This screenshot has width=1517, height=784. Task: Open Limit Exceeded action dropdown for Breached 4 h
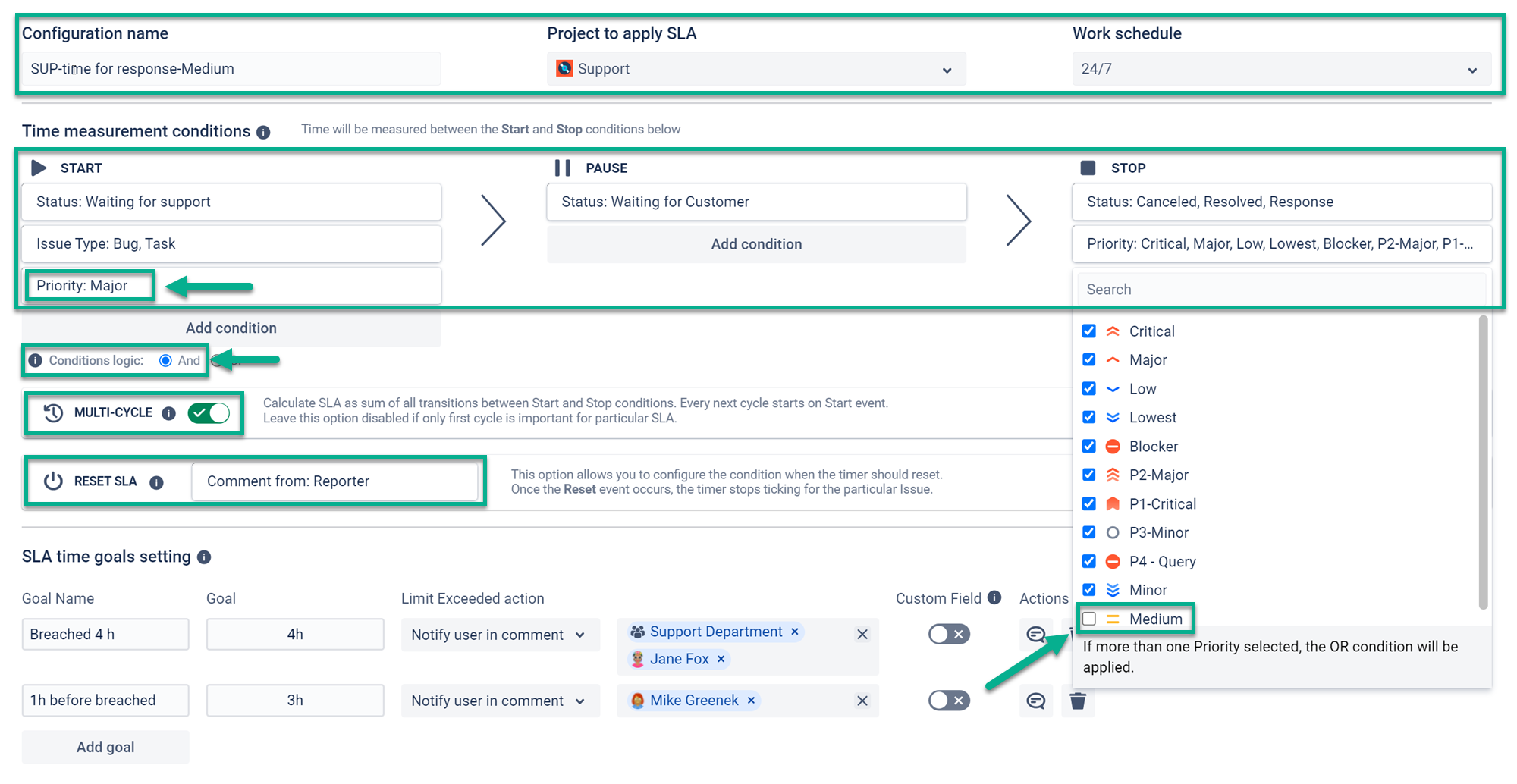498,635
